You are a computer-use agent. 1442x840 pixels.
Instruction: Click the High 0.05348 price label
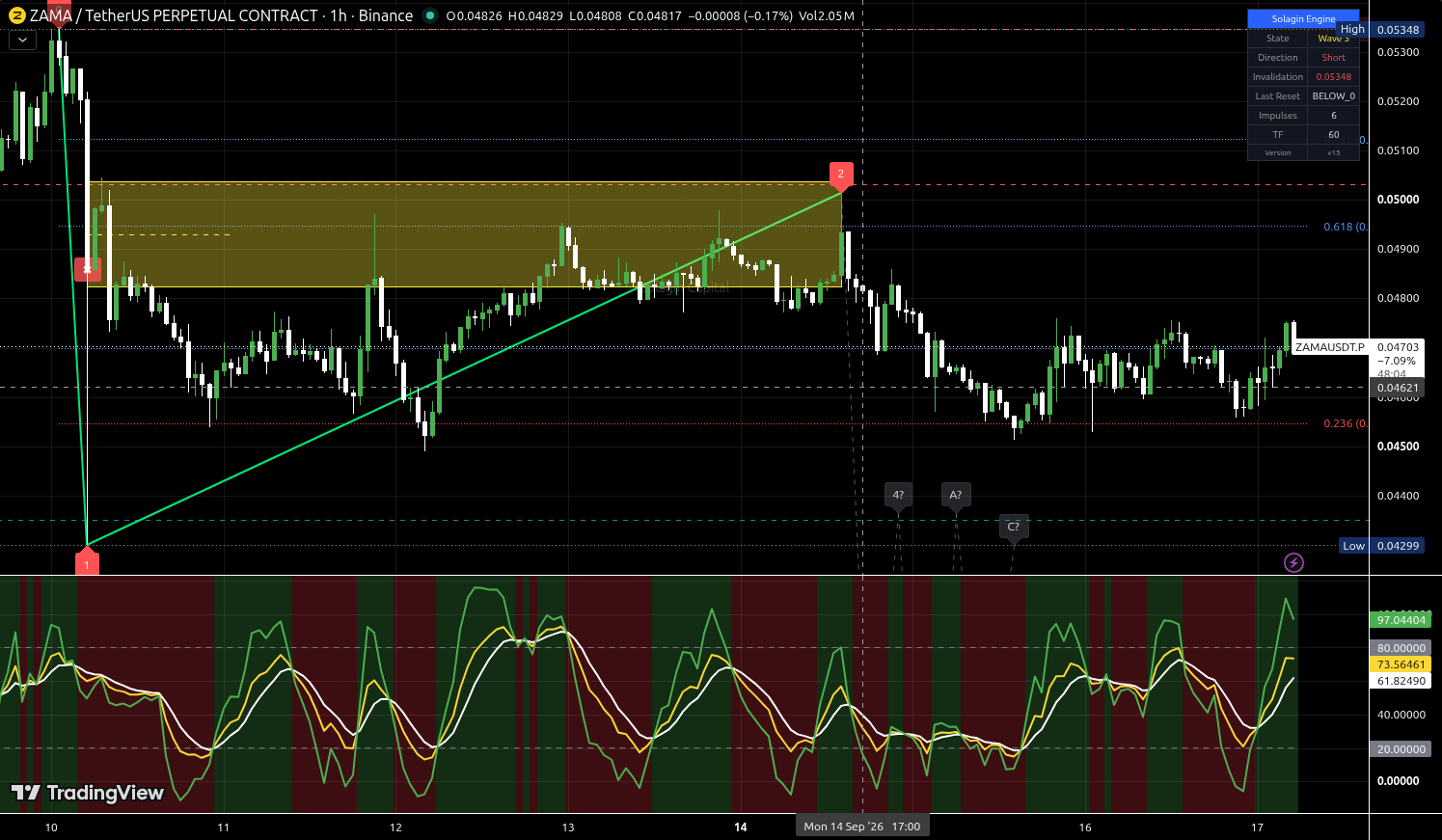(1380, 30)
